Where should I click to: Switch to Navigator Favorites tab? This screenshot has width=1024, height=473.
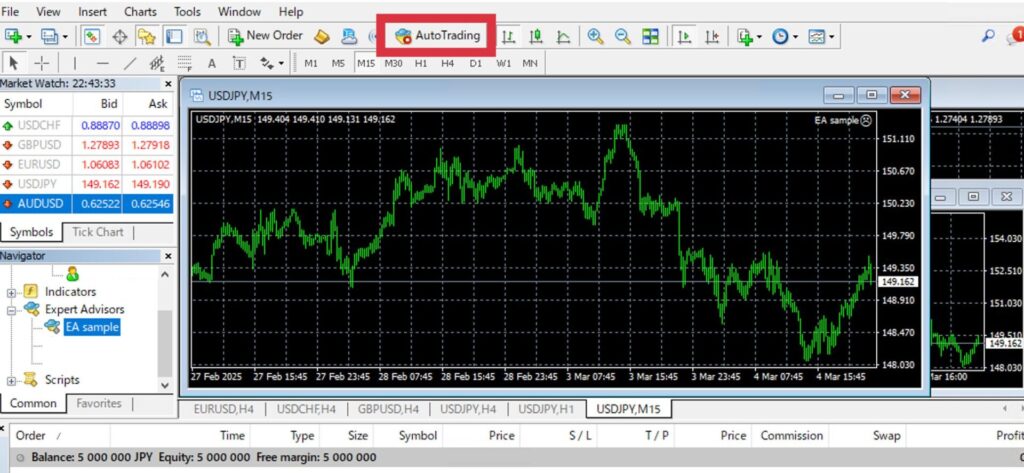[x=99, y=403]
